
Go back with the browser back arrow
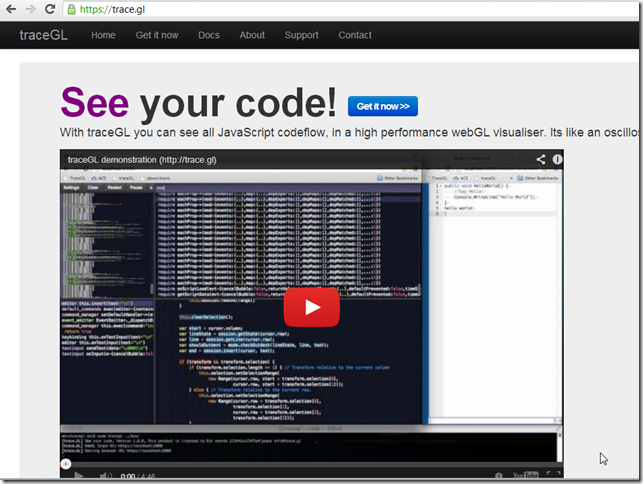tap(11, 9)
